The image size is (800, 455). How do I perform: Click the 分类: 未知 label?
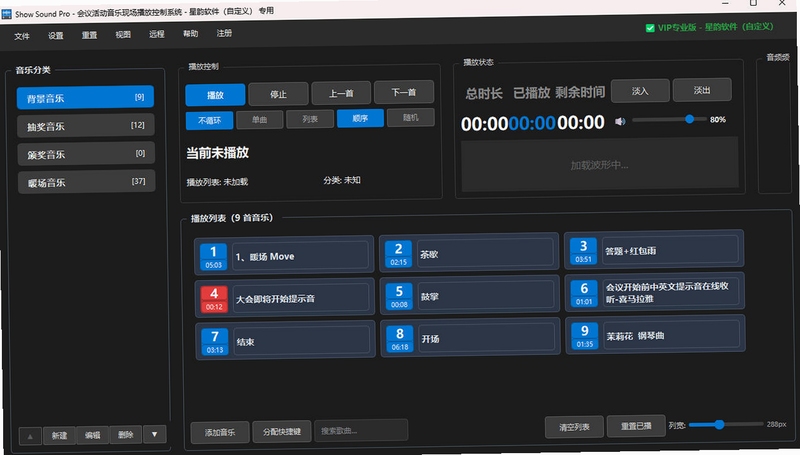(342, 180)
